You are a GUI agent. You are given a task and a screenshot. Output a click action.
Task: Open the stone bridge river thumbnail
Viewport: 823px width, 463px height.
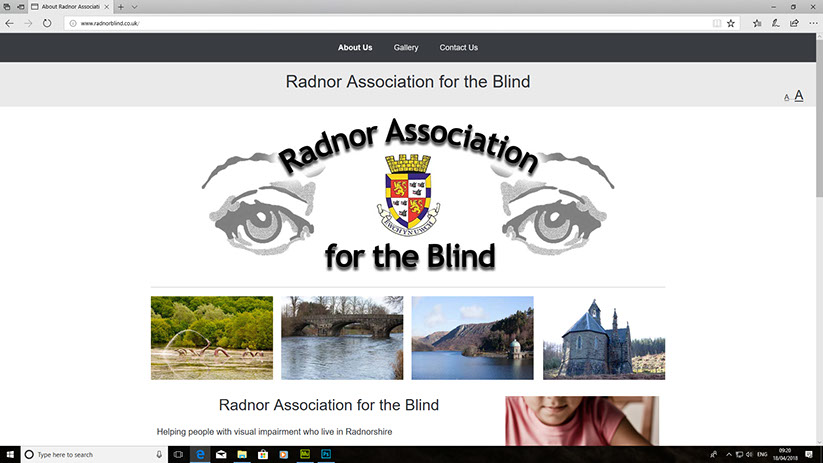342,338
